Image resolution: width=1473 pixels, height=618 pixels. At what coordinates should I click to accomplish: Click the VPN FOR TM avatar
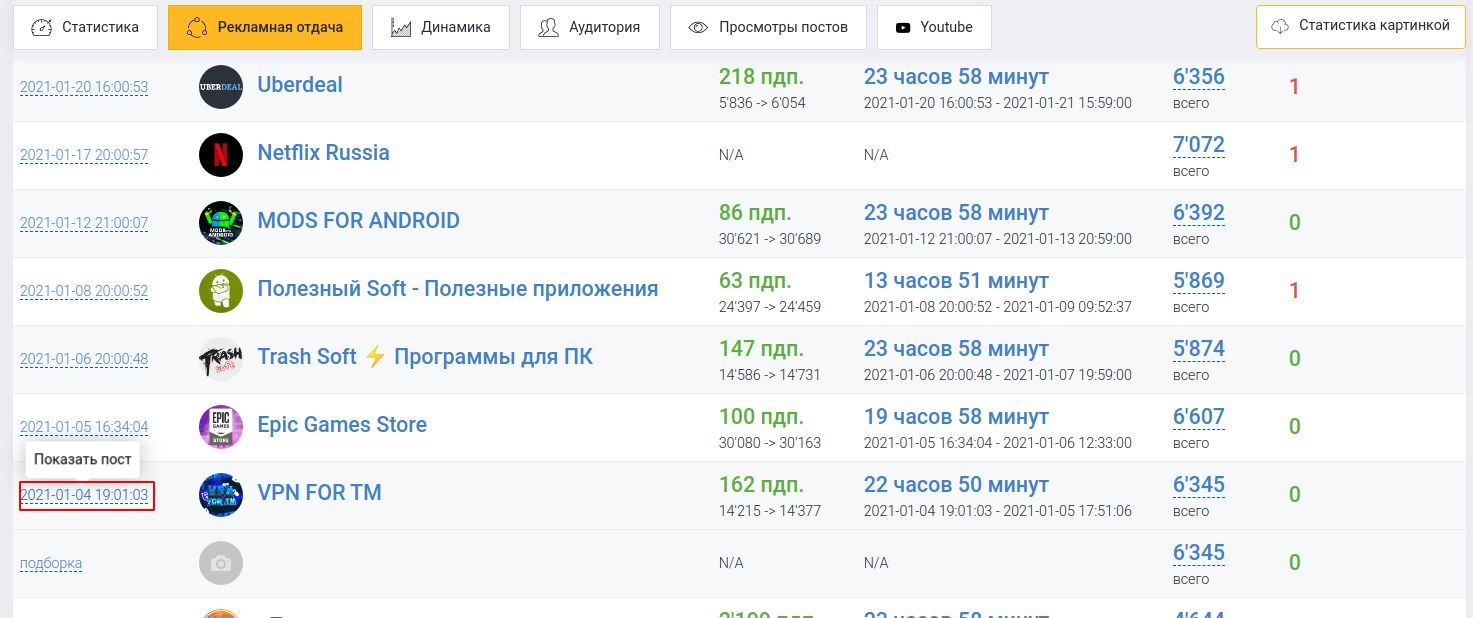[221, 495]
